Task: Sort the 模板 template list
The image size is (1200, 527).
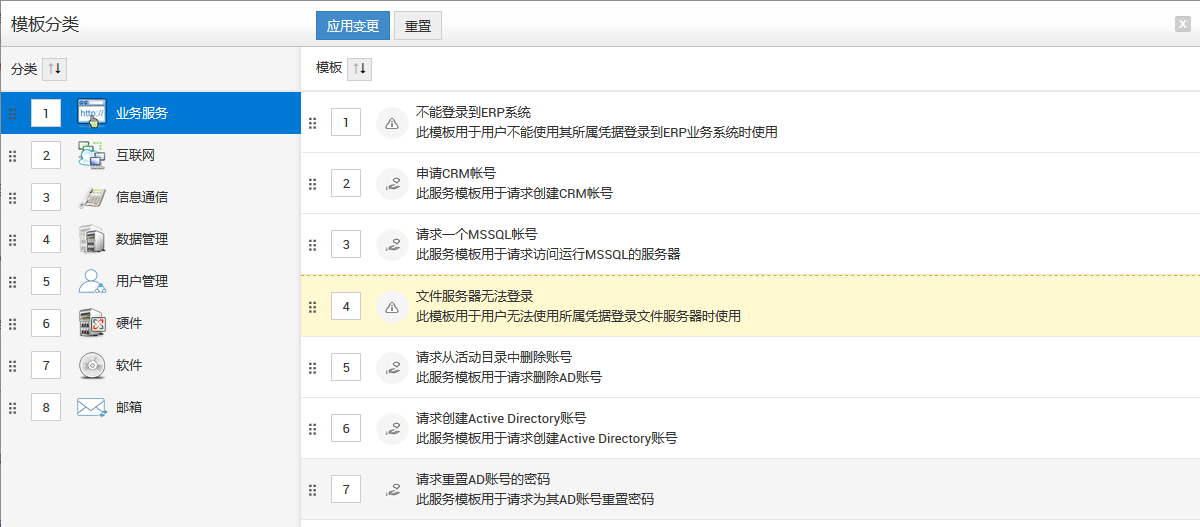Action: 360,68
